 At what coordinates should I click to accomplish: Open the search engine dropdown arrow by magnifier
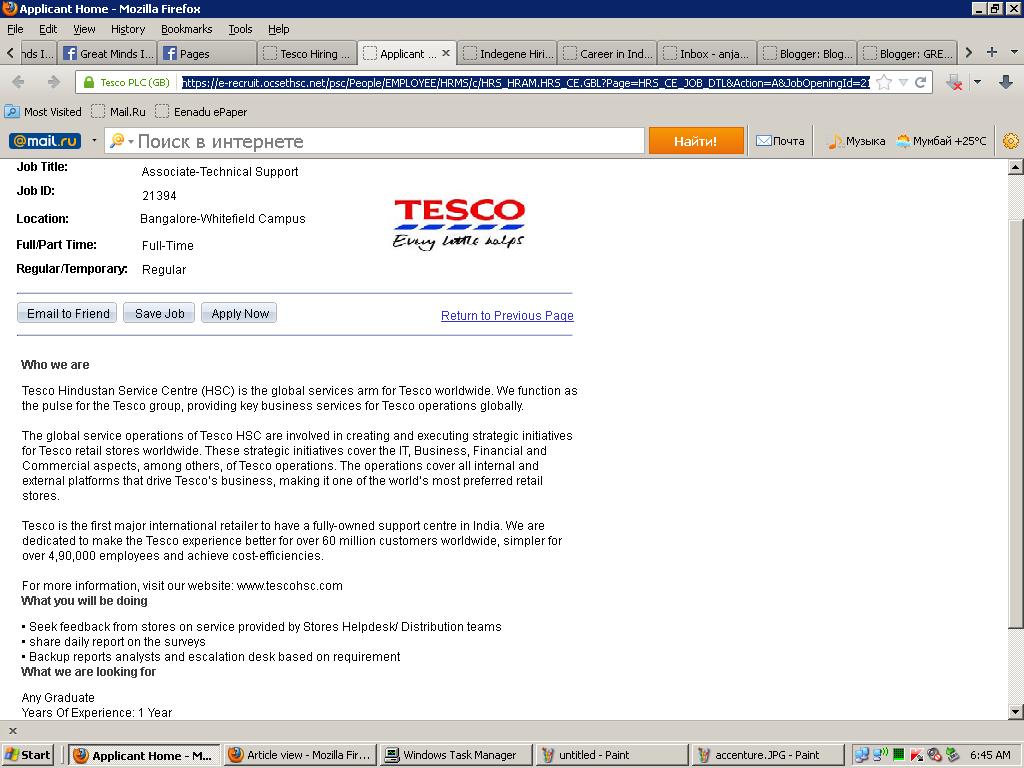coord(131,141)
